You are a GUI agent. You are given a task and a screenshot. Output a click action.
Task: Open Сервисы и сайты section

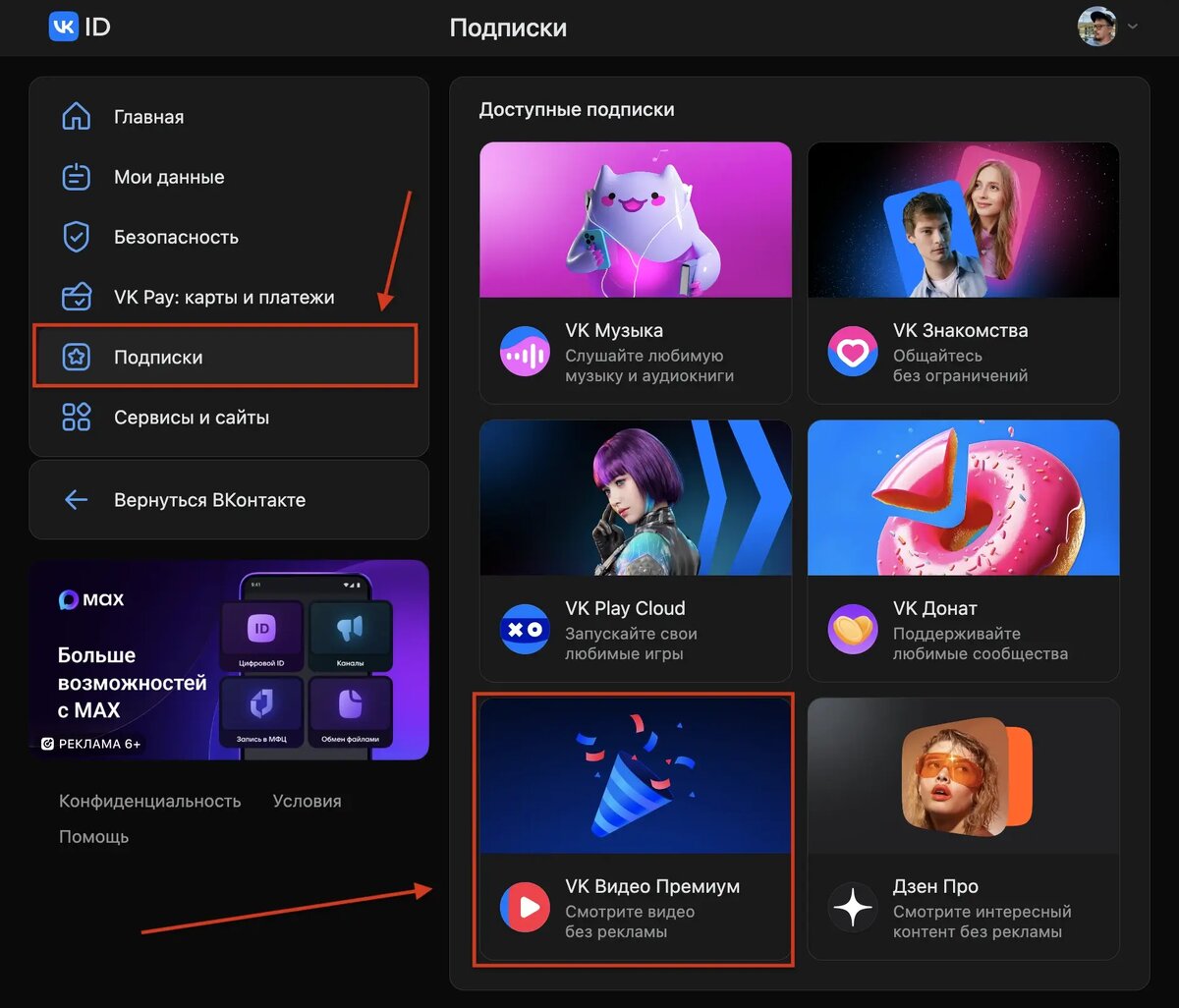point(228,417)
